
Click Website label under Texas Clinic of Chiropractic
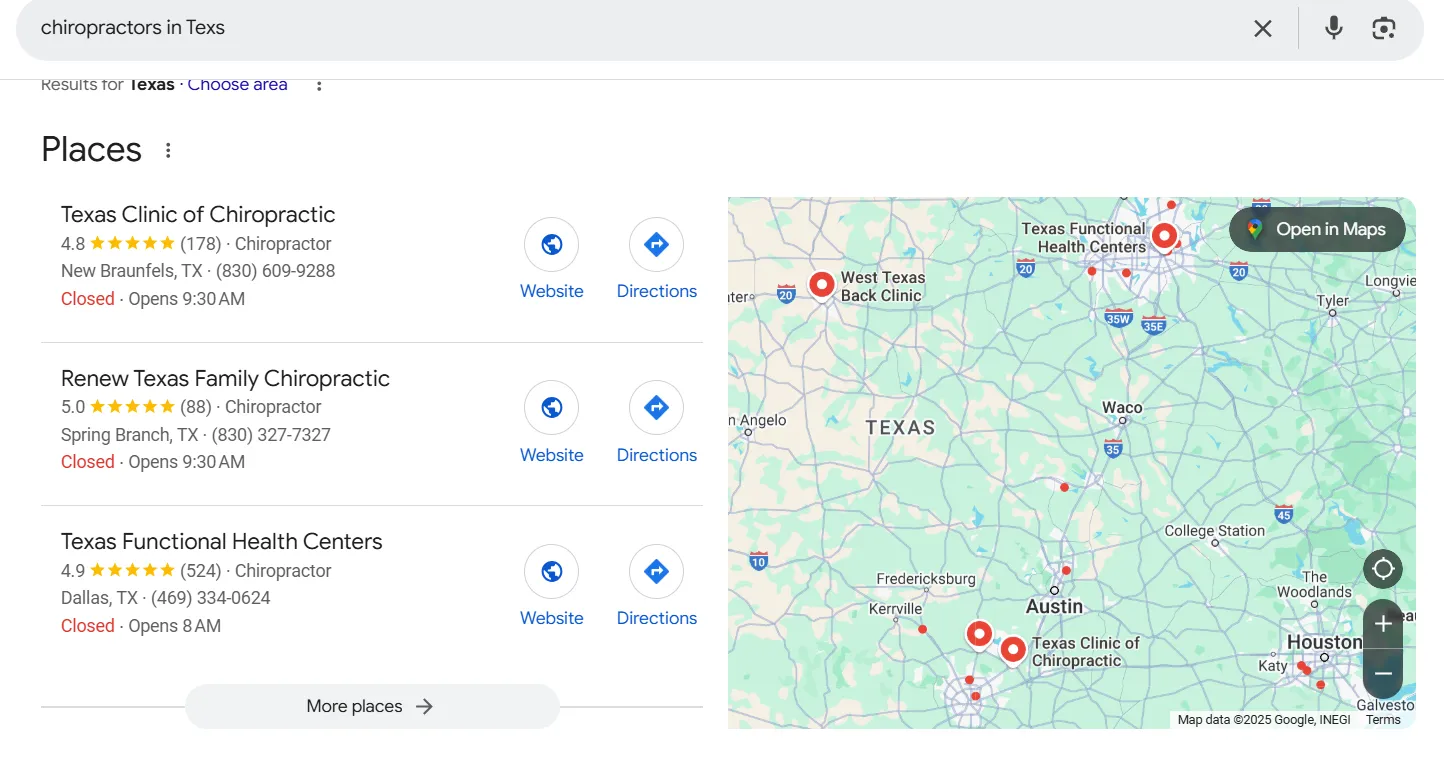(x=551, y=291)
